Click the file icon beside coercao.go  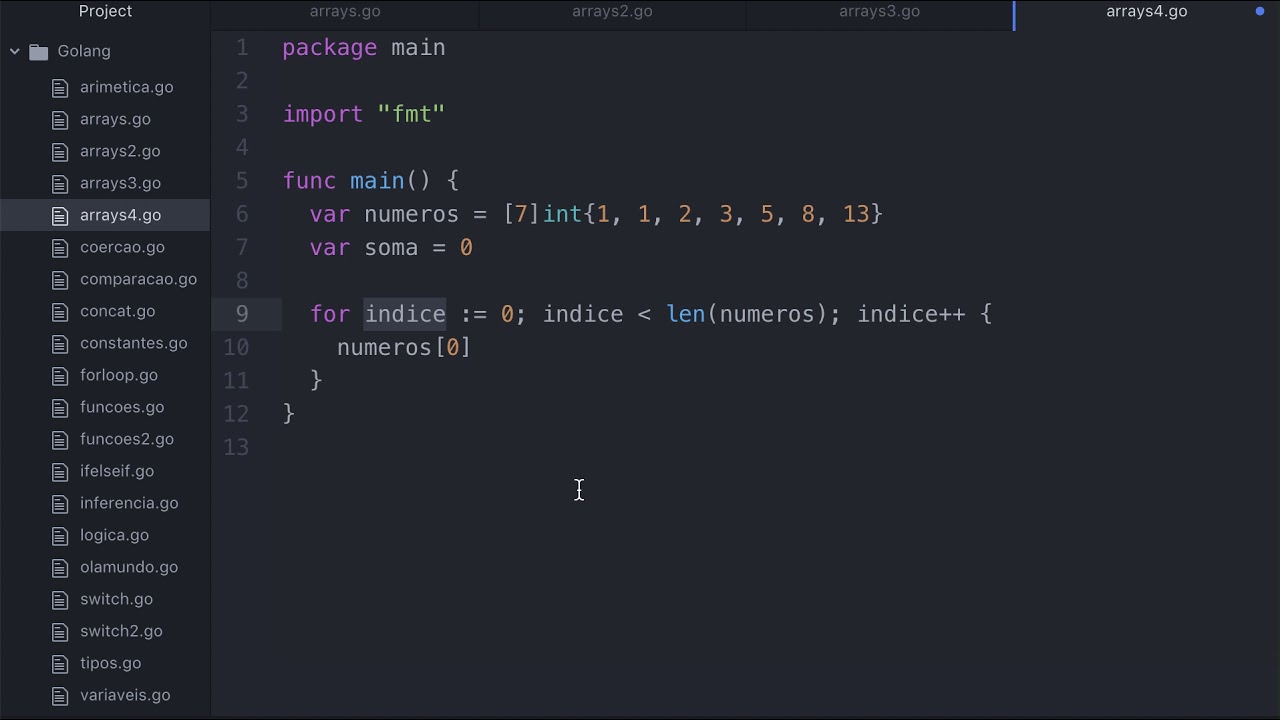(60, 247)
